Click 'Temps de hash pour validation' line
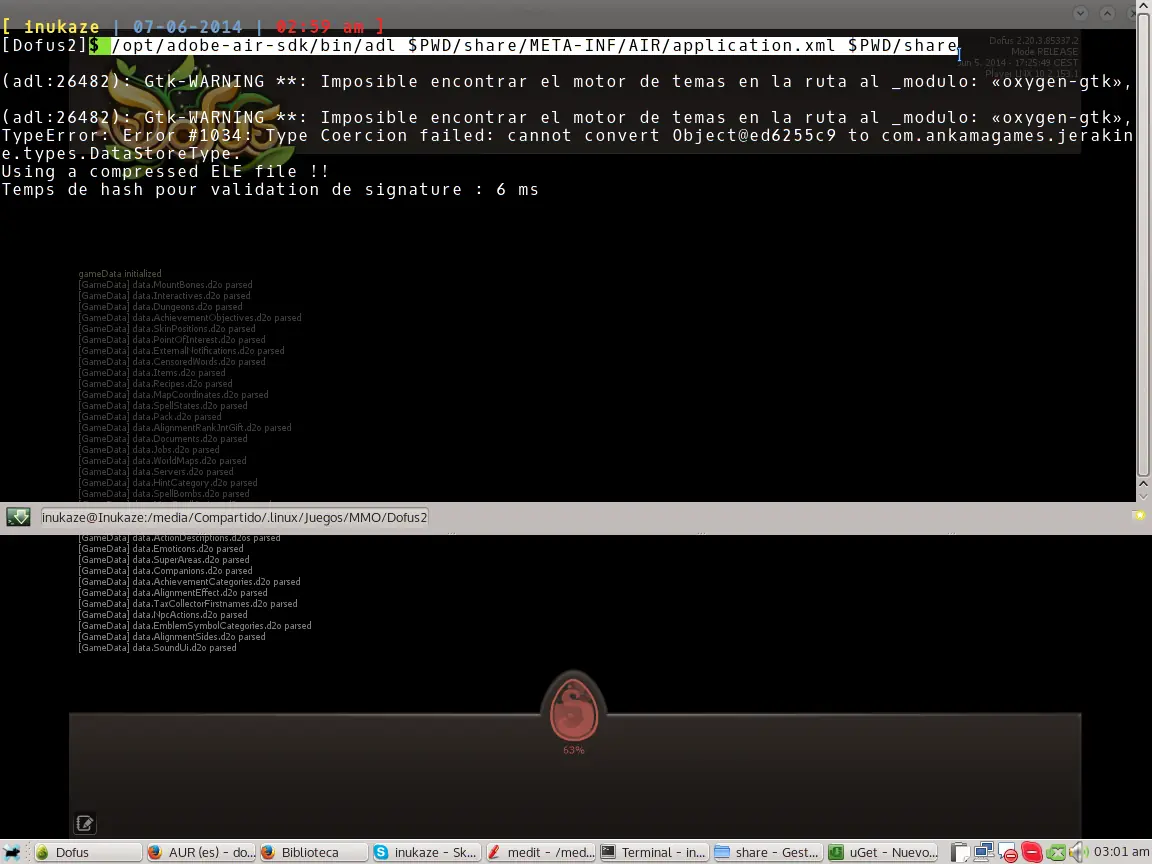This screenshot has height=864, width=1152. coord(270,190)
